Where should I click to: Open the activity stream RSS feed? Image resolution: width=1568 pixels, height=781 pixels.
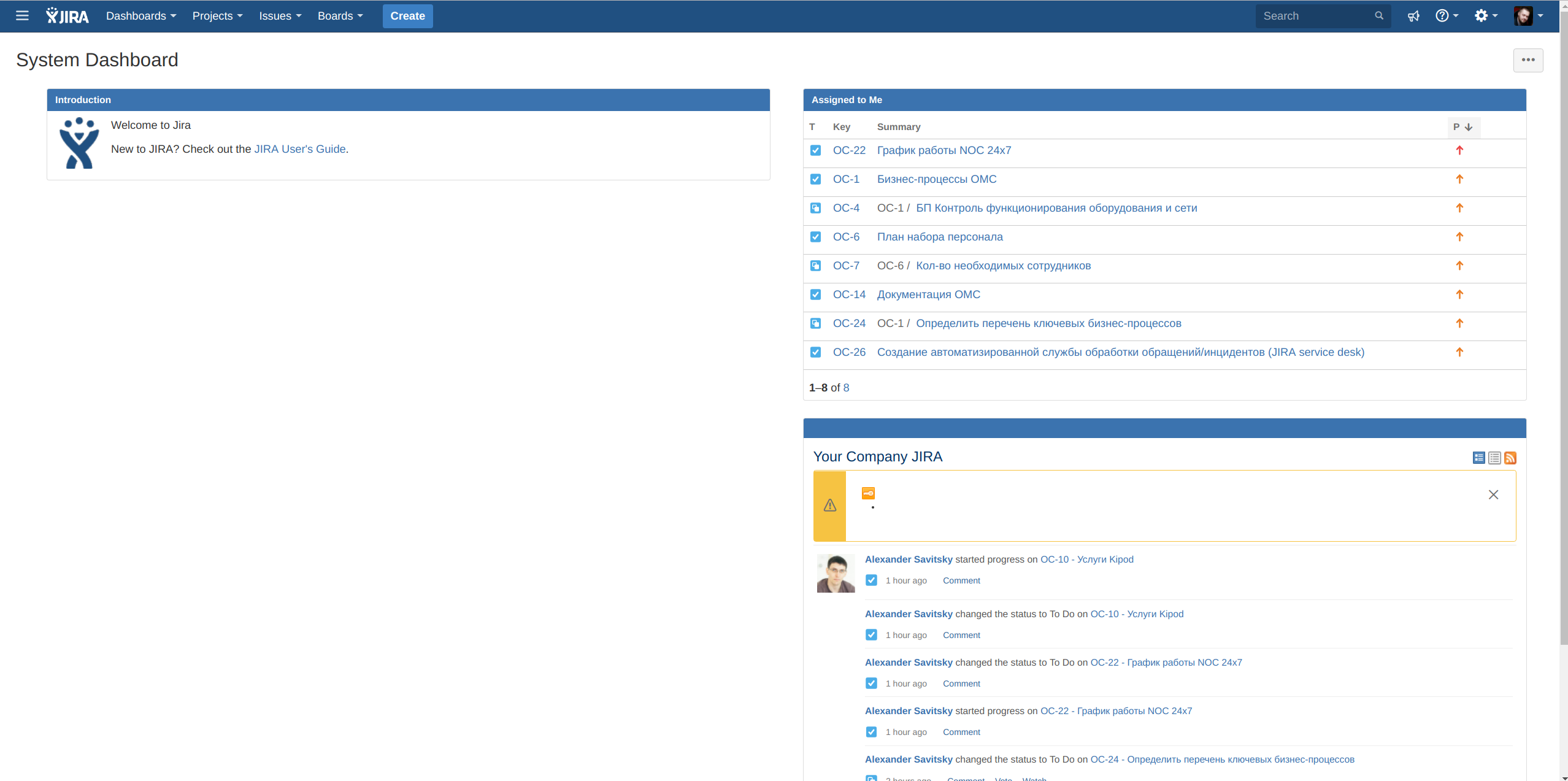click(1510, 458)
